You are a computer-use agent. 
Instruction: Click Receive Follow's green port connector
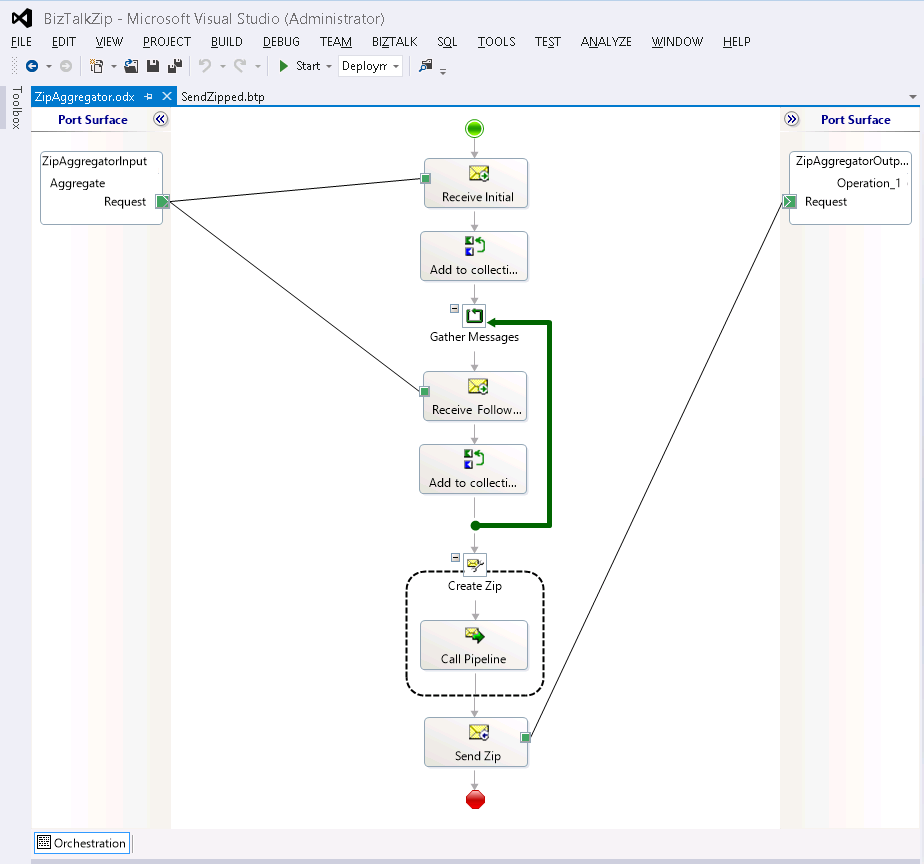pos(424,391)
